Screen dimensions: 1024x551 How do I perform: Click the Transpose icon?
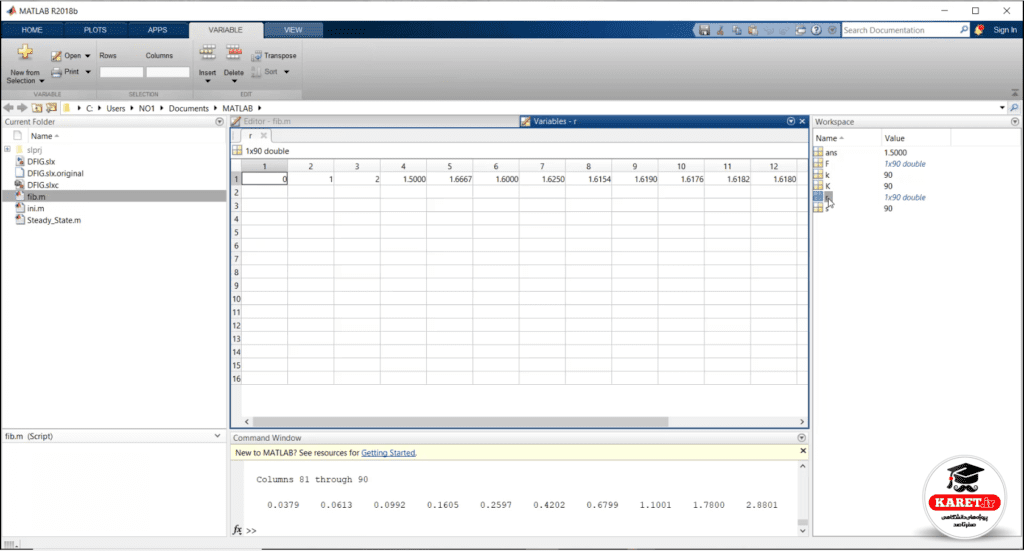[x=257, y=56]
